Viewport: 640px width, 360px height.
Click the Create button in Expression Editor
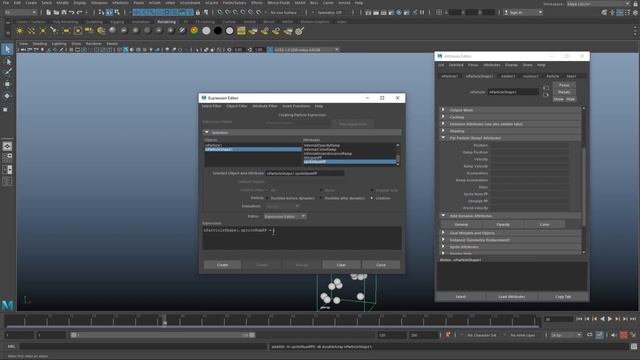tap(222, 265)
